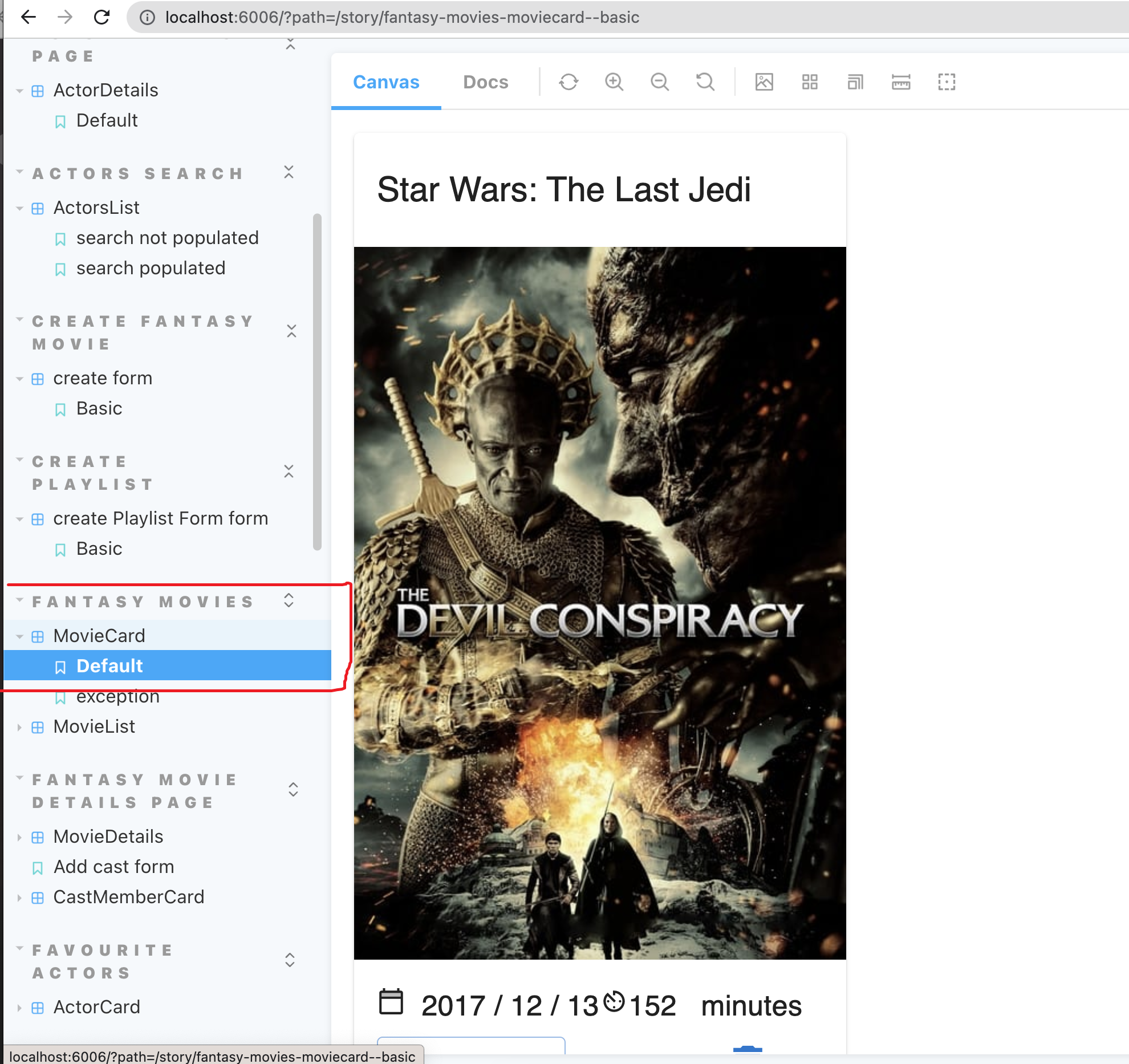Click the zoom in icon
The image size is (1129, 1064).
point(614,82)
